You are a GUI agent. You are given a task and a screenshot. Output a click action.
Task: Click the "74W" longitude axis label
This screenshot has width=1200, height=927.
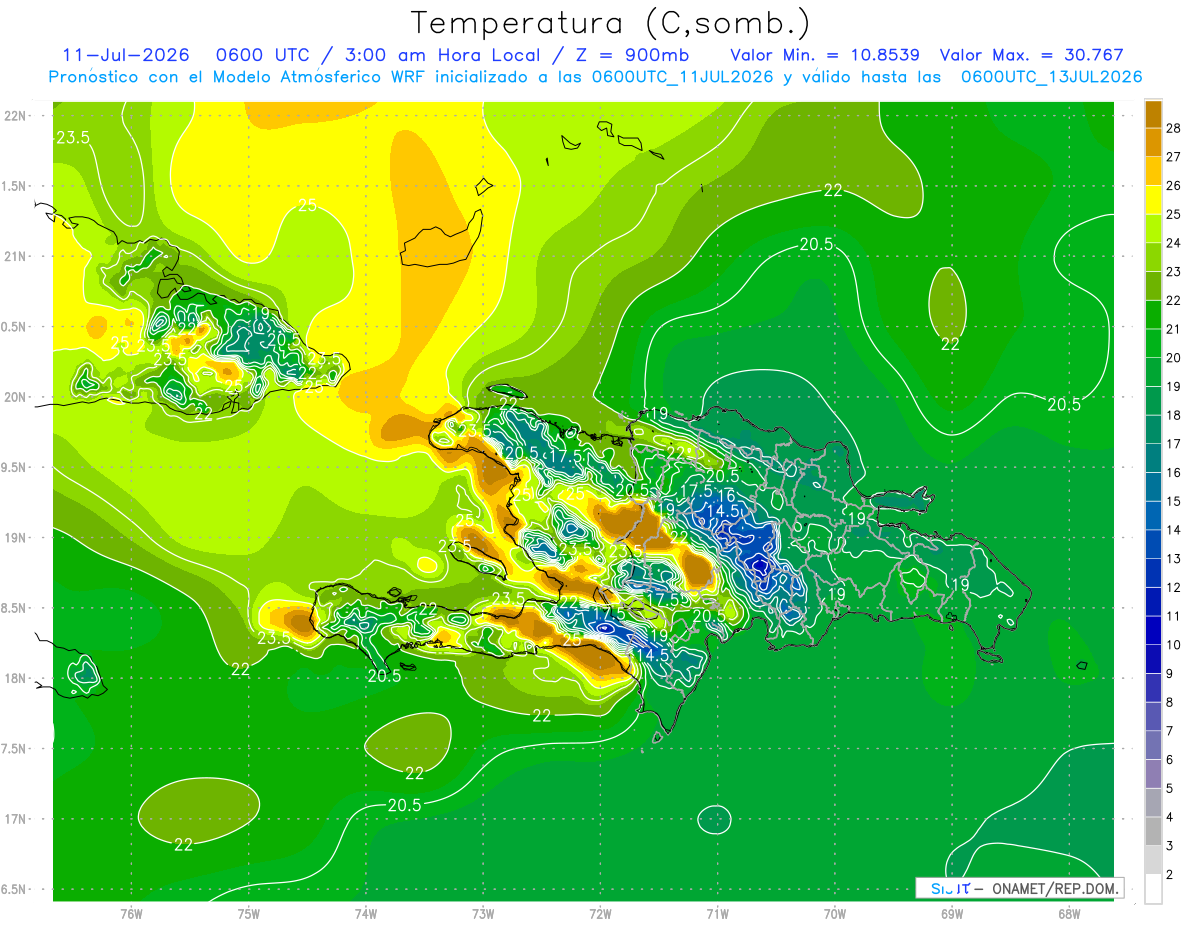[366, 913]
